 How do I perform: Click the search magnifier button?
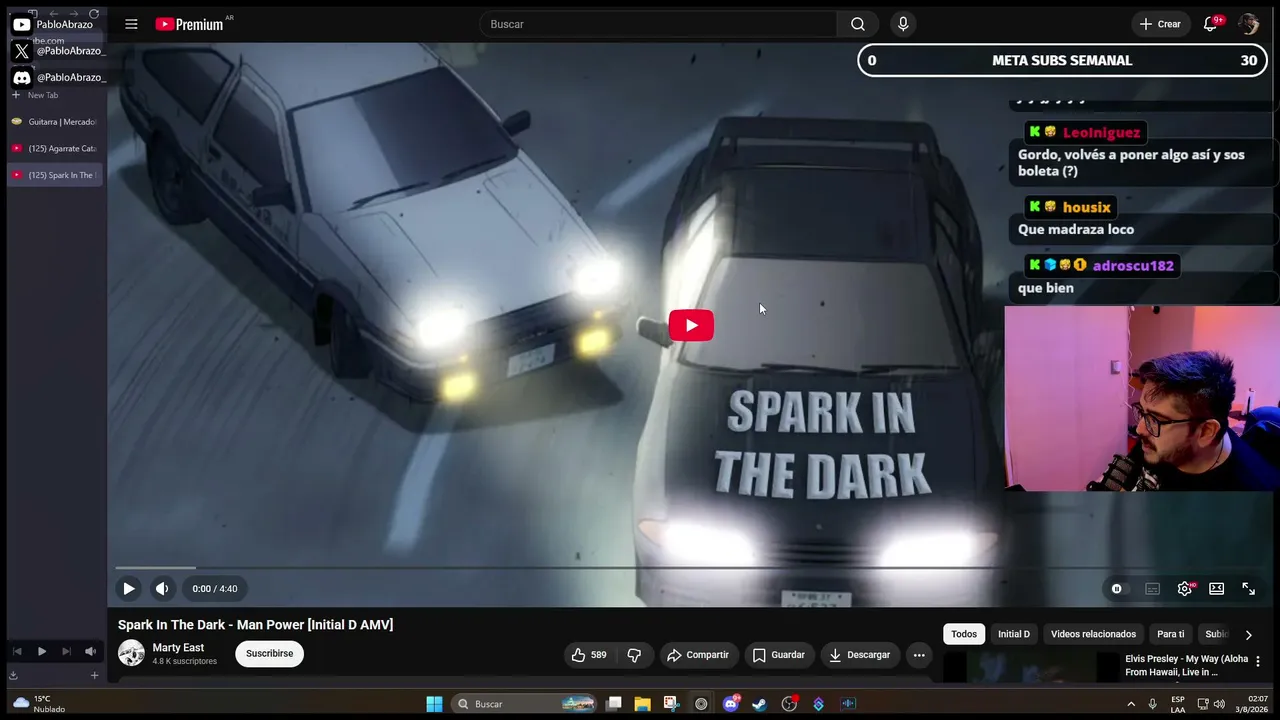(x=858, y=24)
